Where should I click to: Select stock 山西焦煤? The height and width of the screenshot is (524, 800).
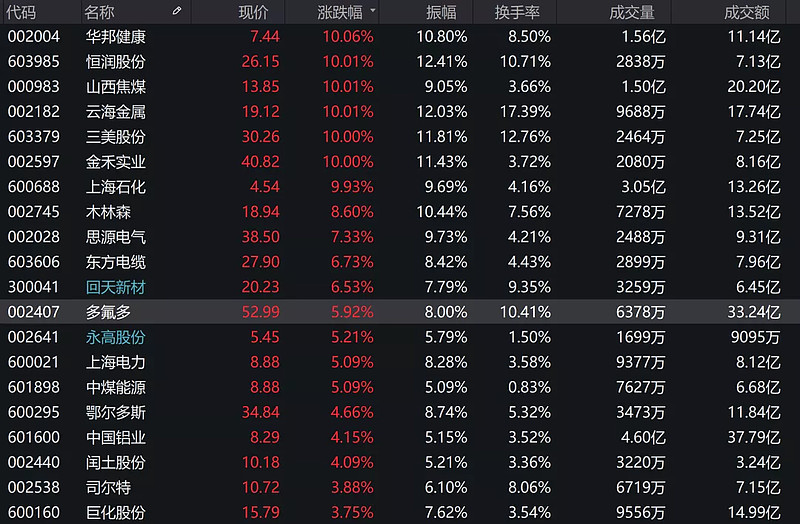115,87
